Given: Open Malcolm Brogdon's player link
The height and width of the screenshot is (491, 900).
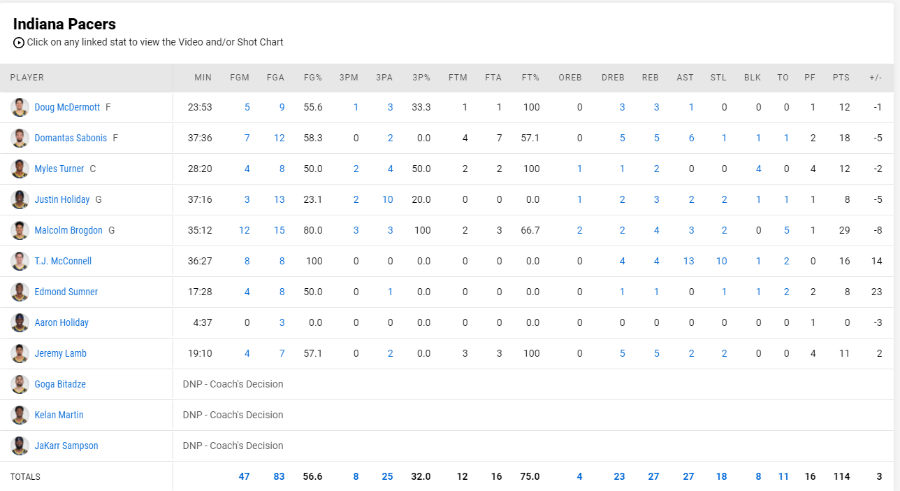Looking at the screenshot, I should click(68, 230).
